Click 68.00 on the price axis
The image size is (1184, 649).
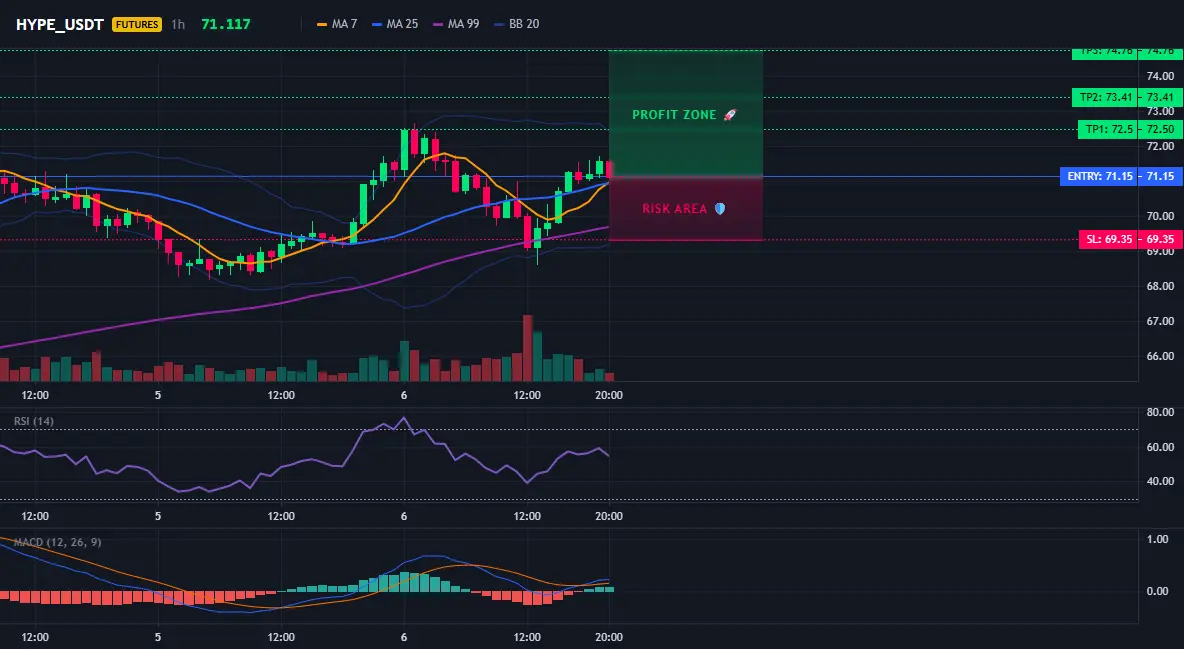tap(1161, 286)
